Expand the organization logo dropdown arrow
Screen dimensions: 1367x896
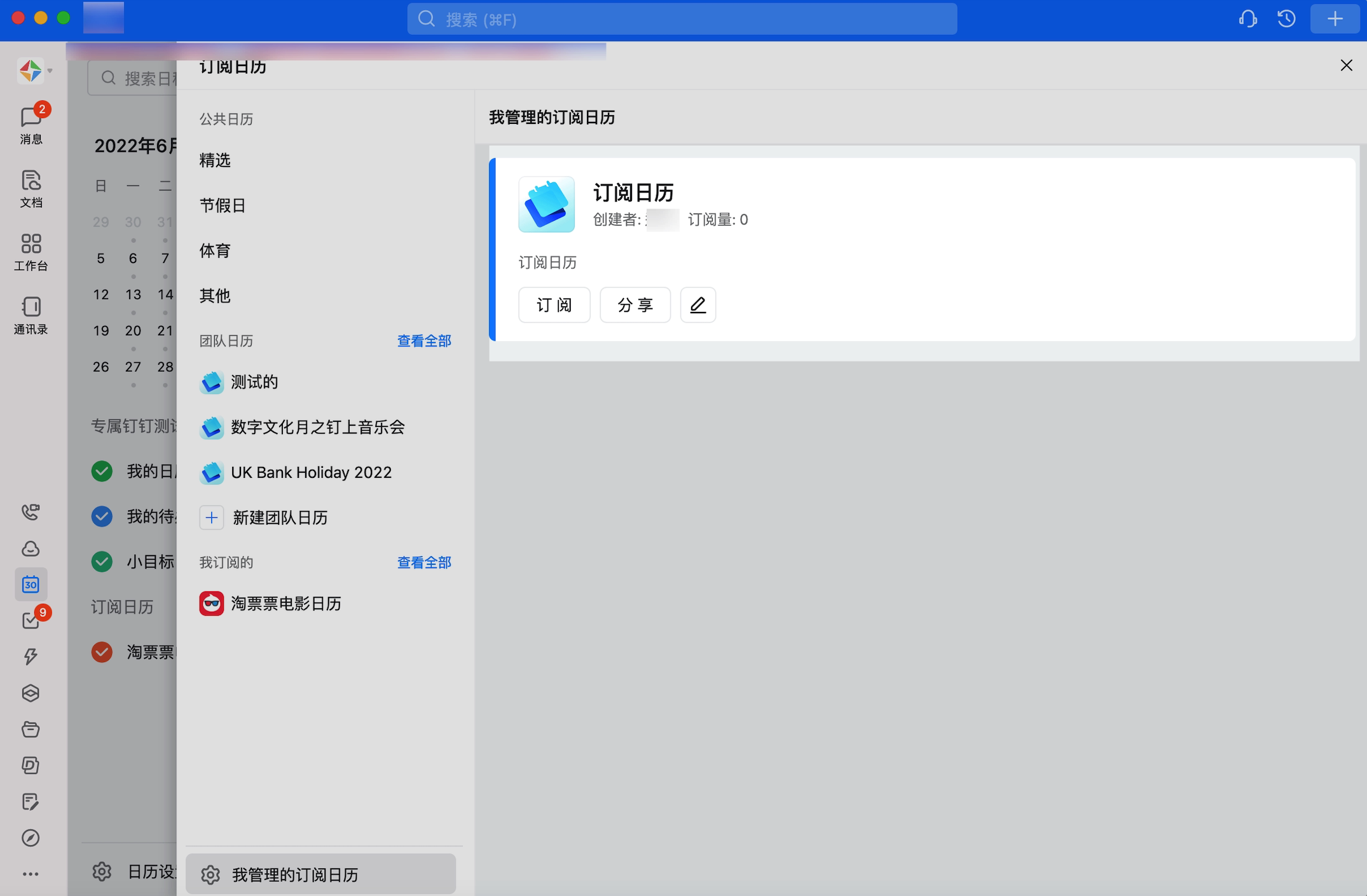pos(50,71)
